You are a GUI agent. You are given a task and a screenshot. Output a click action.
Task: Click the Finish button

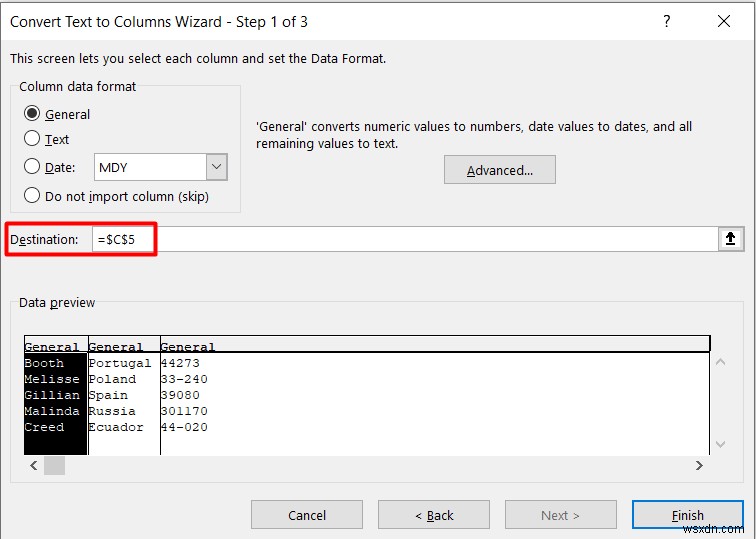tap(688, 515)
